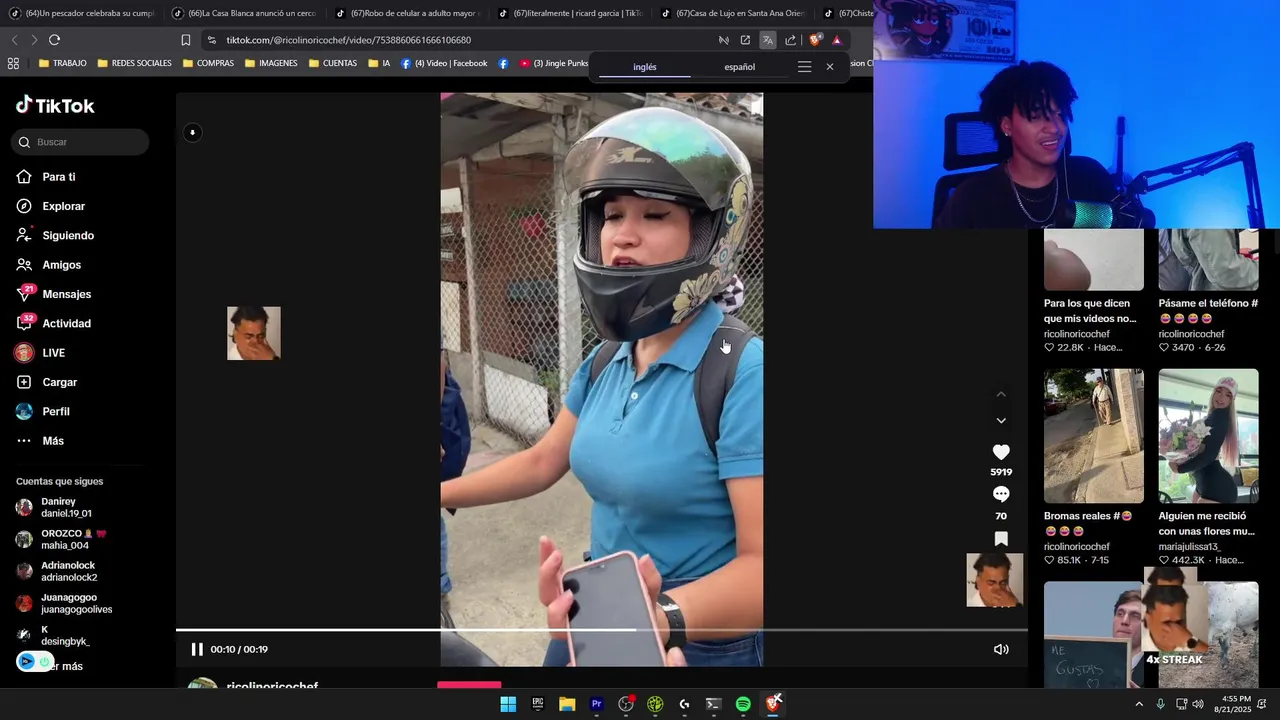Open site in app icon
The image size is (1280, 720).
[x=745, y=40]
